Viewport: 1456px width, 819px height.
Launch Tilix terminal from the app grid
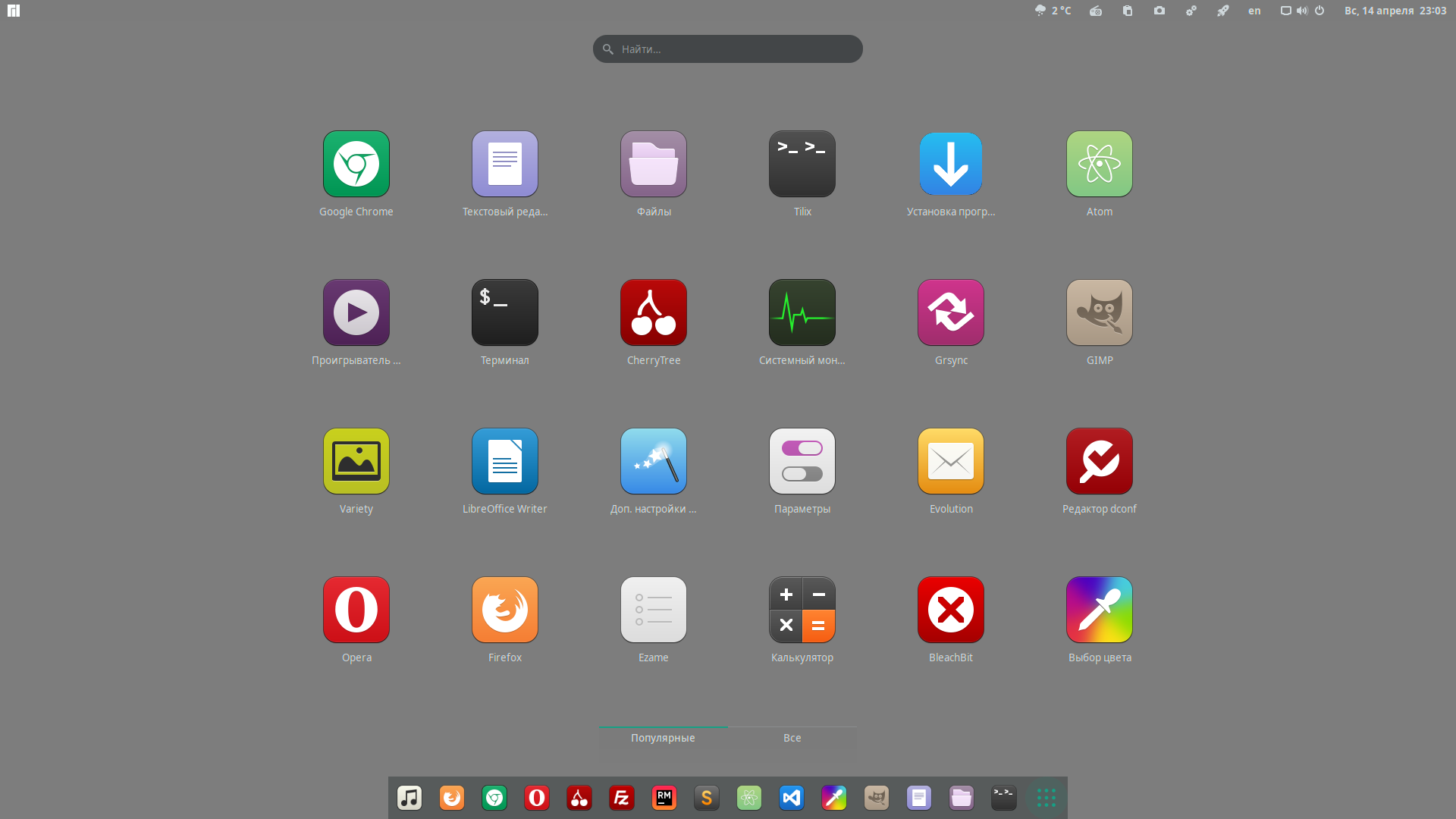(x=802, y=165)
